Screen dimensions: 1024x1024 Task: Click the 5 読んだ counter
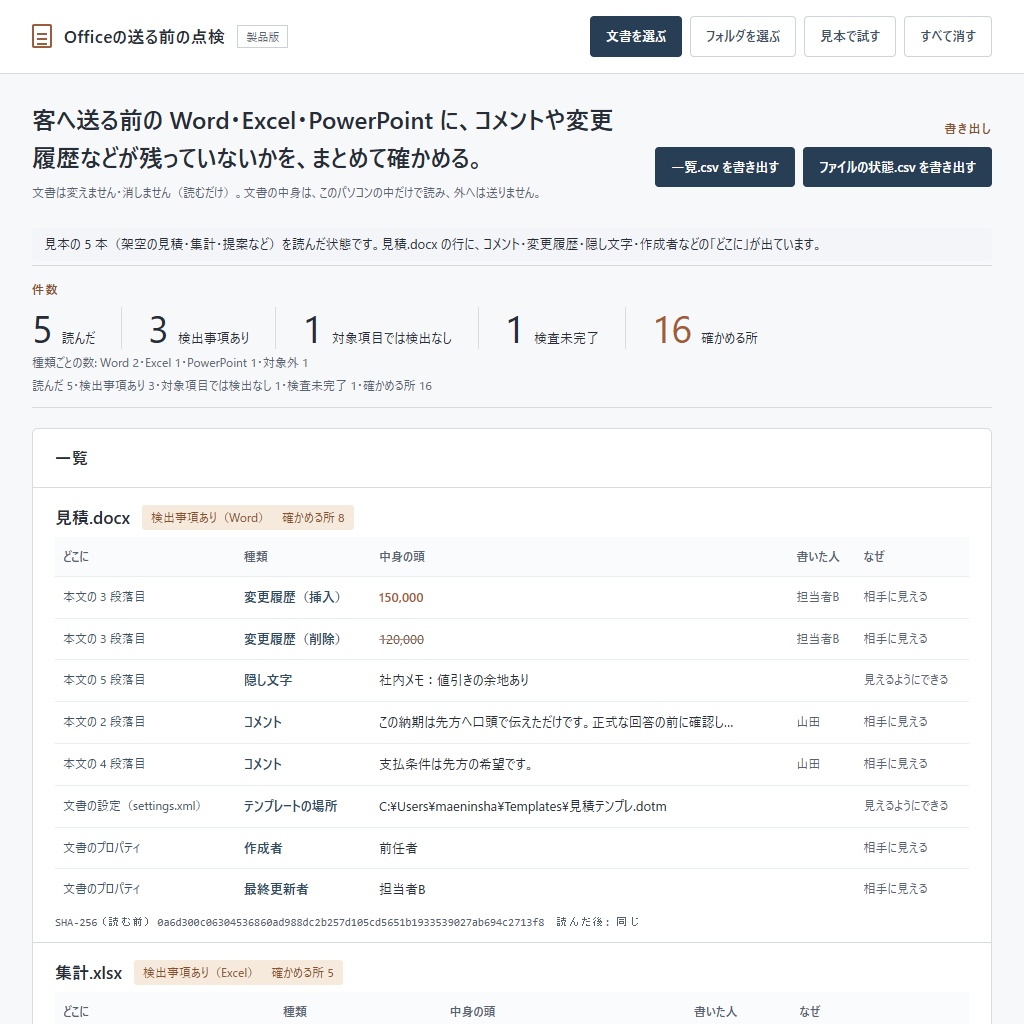click(x=64, y=330)
